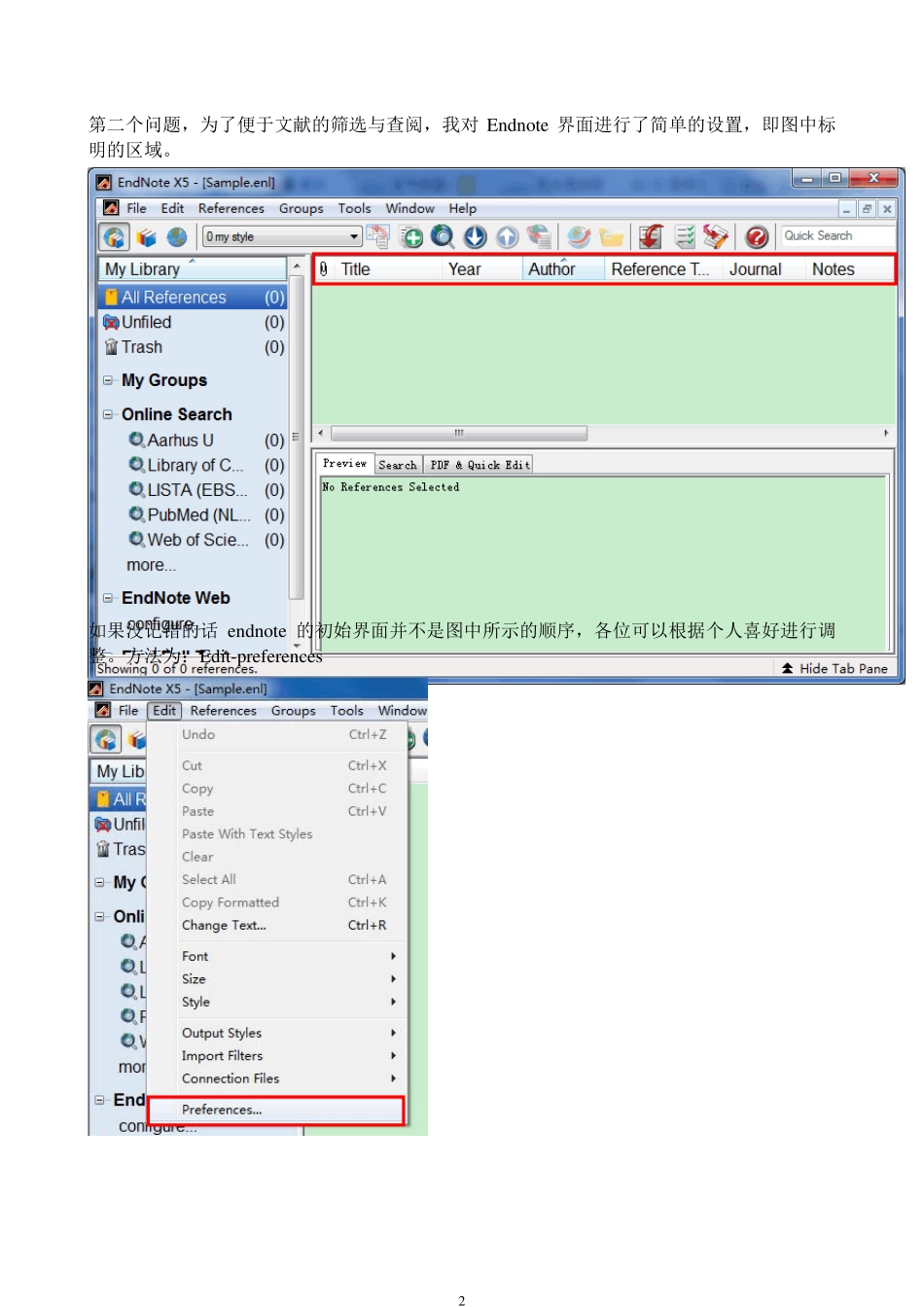
Task: Open Preferences... in the Edit menu
Action: pos(276,1110)
